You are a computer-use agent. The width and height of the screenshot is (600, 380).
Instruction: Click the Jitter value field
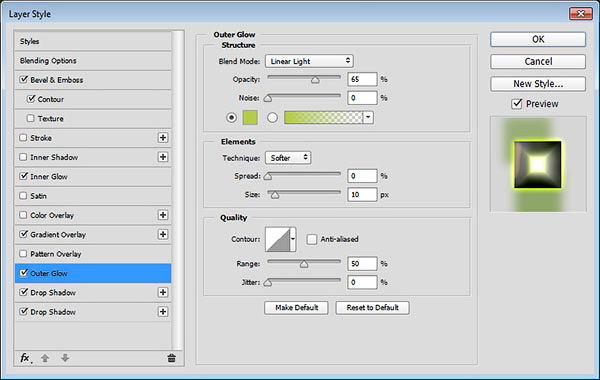[x=362, y=282]
